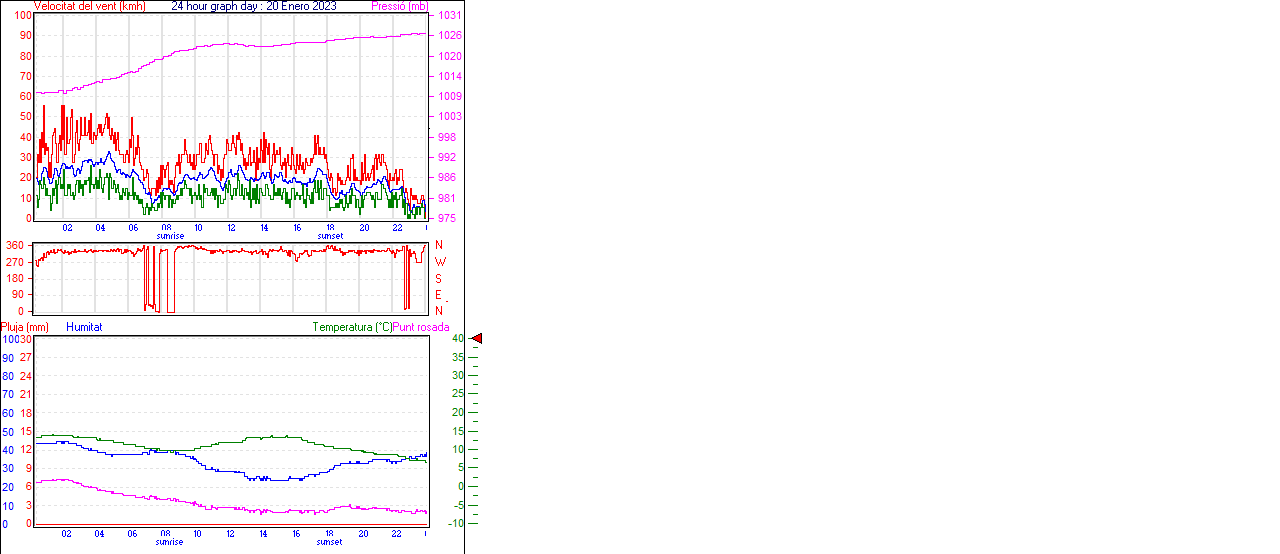Click the -10 value on temperature scale
Screen dimensions: 1280x554
(x=455, y=523)
